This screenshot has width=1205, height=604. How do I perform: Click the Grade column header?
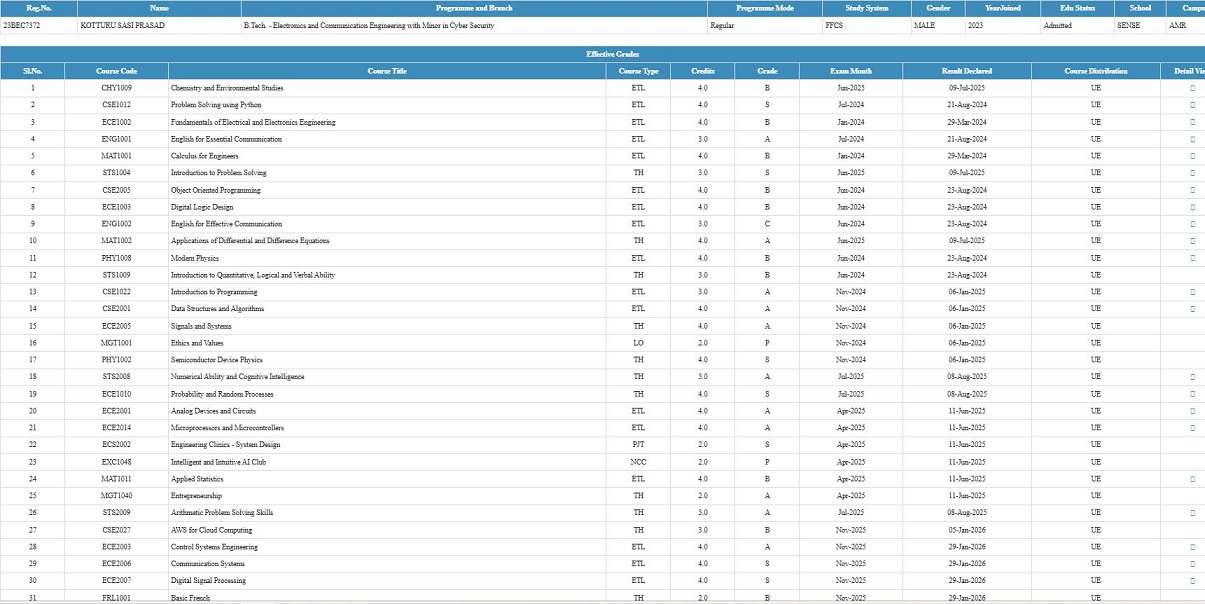point(767,71)
